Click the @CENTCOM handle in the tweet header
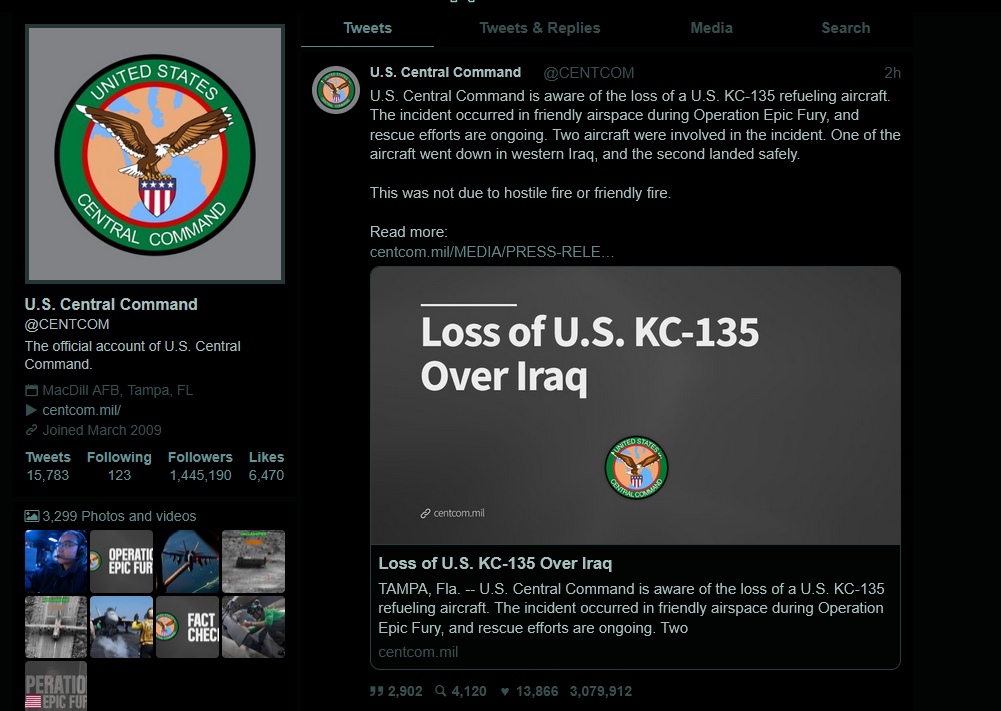The image size is (1001, 711). (589, 73)
